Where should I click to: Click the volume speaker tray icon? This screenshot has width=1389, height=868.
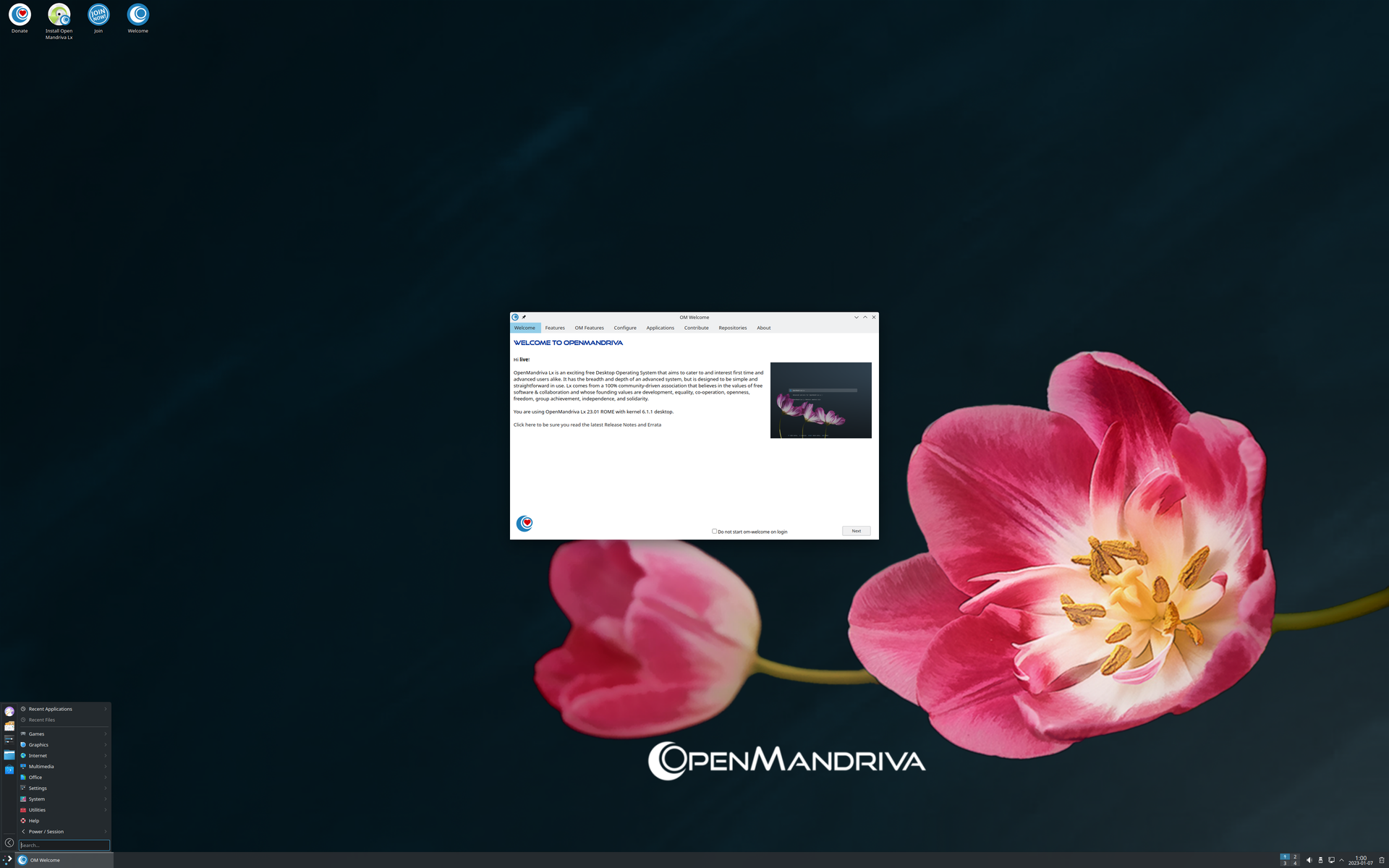click(x=1309, y=860)
